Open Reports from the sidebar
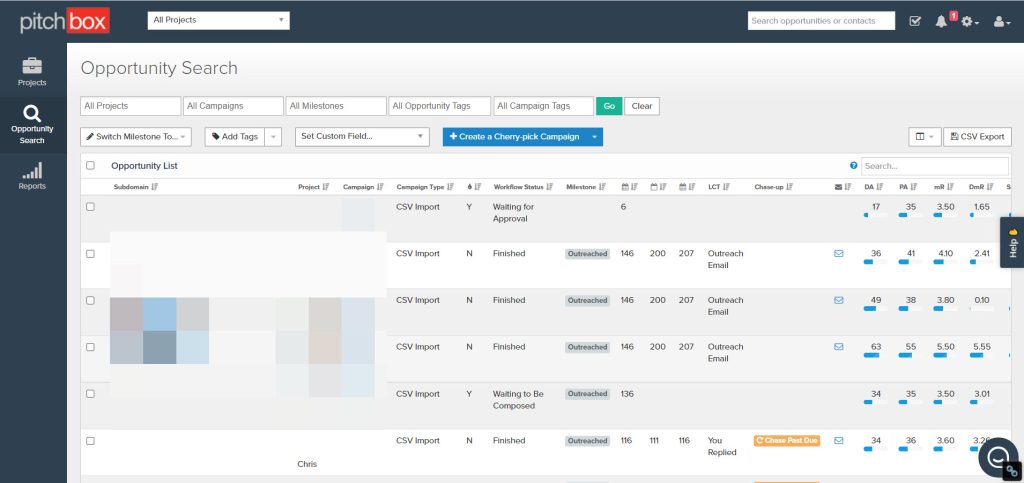 tap(32, 176)
